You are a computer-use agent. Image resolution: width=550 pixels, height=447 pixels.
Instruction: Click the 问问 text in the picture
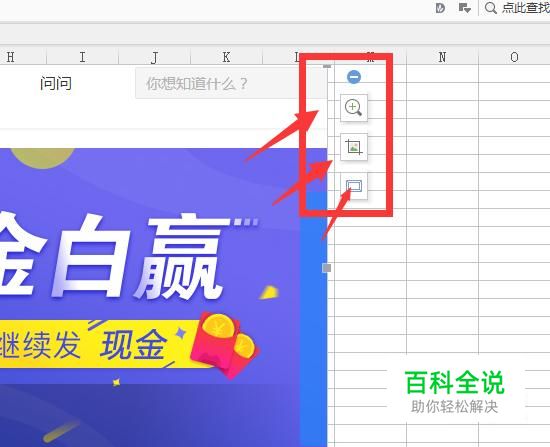(x=56, y=84)
